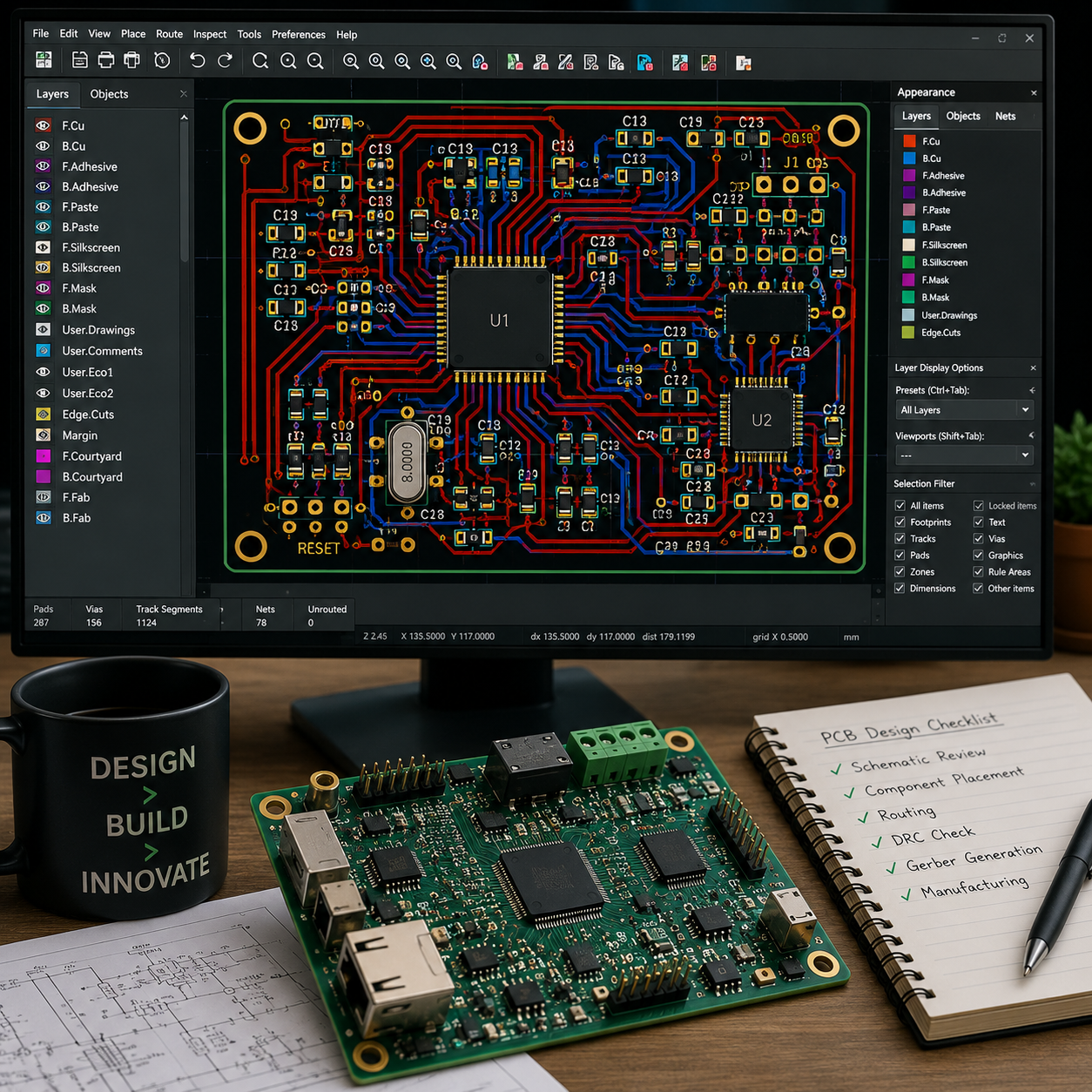Image resolution: width=1092 pixels, height=1092 pixels.
Task: Click arrow beside Presets (Ctrl+Tab) label
Action: click(x=1032, y=390)
